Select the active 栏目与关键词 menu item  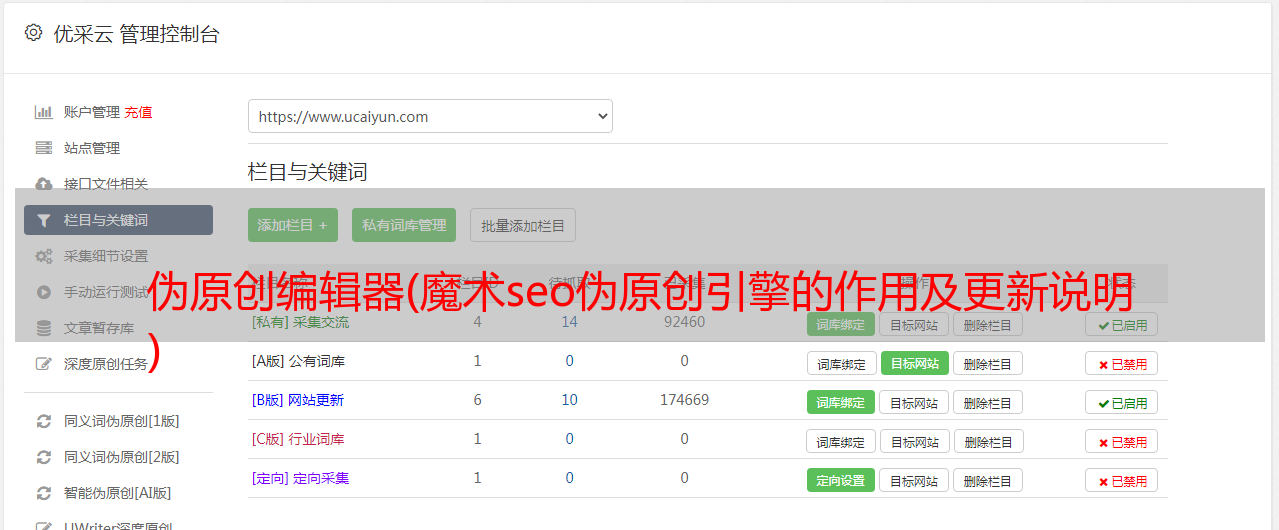pos(118,220)
